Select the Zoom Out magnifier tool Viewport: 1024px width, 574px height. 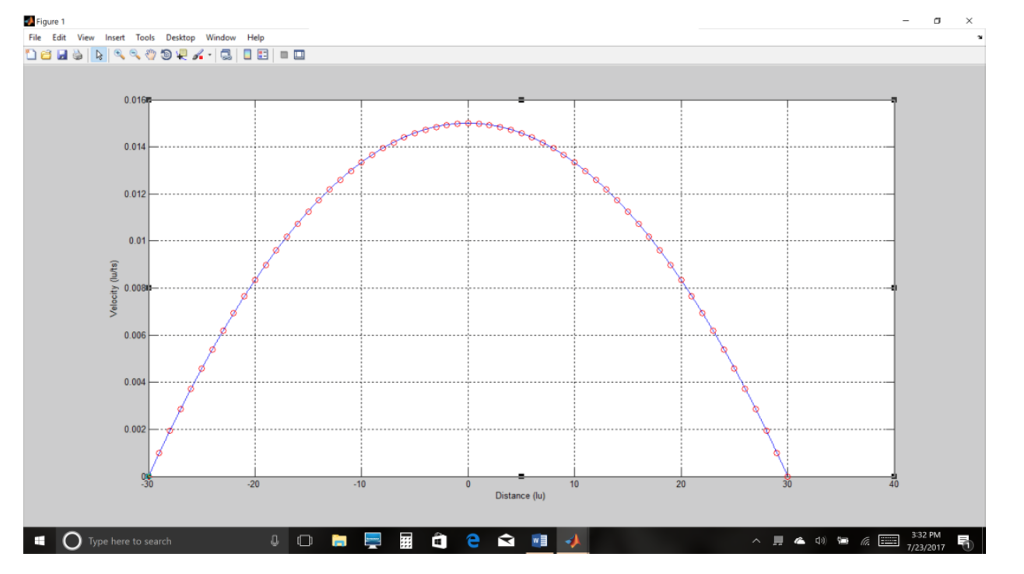point(135,55)
